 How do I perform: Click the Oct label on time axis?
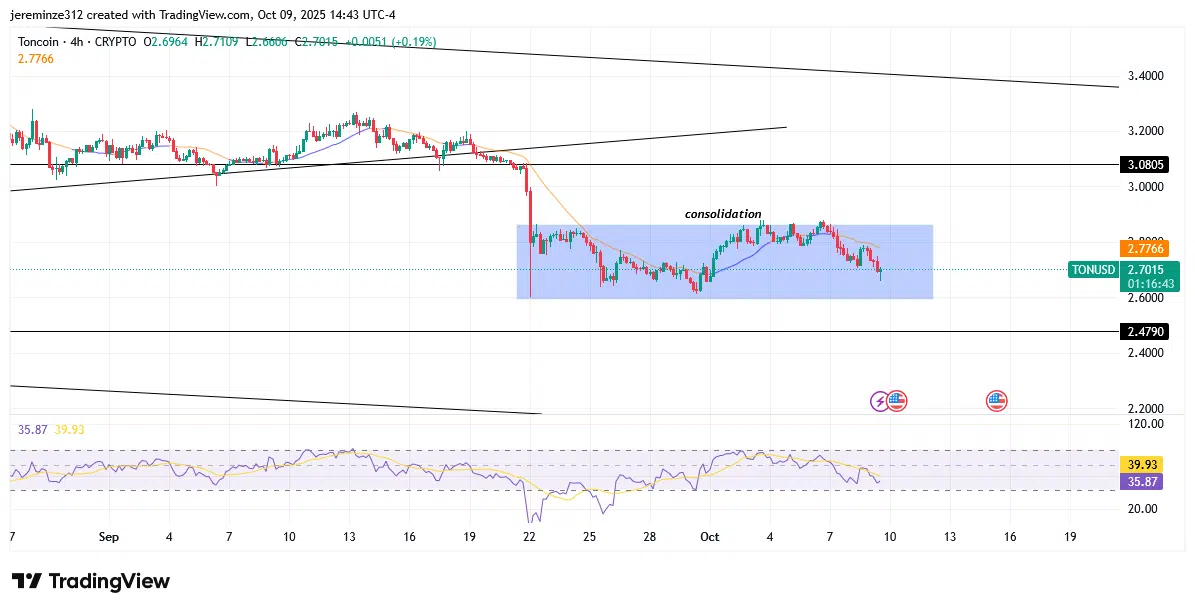709,537
